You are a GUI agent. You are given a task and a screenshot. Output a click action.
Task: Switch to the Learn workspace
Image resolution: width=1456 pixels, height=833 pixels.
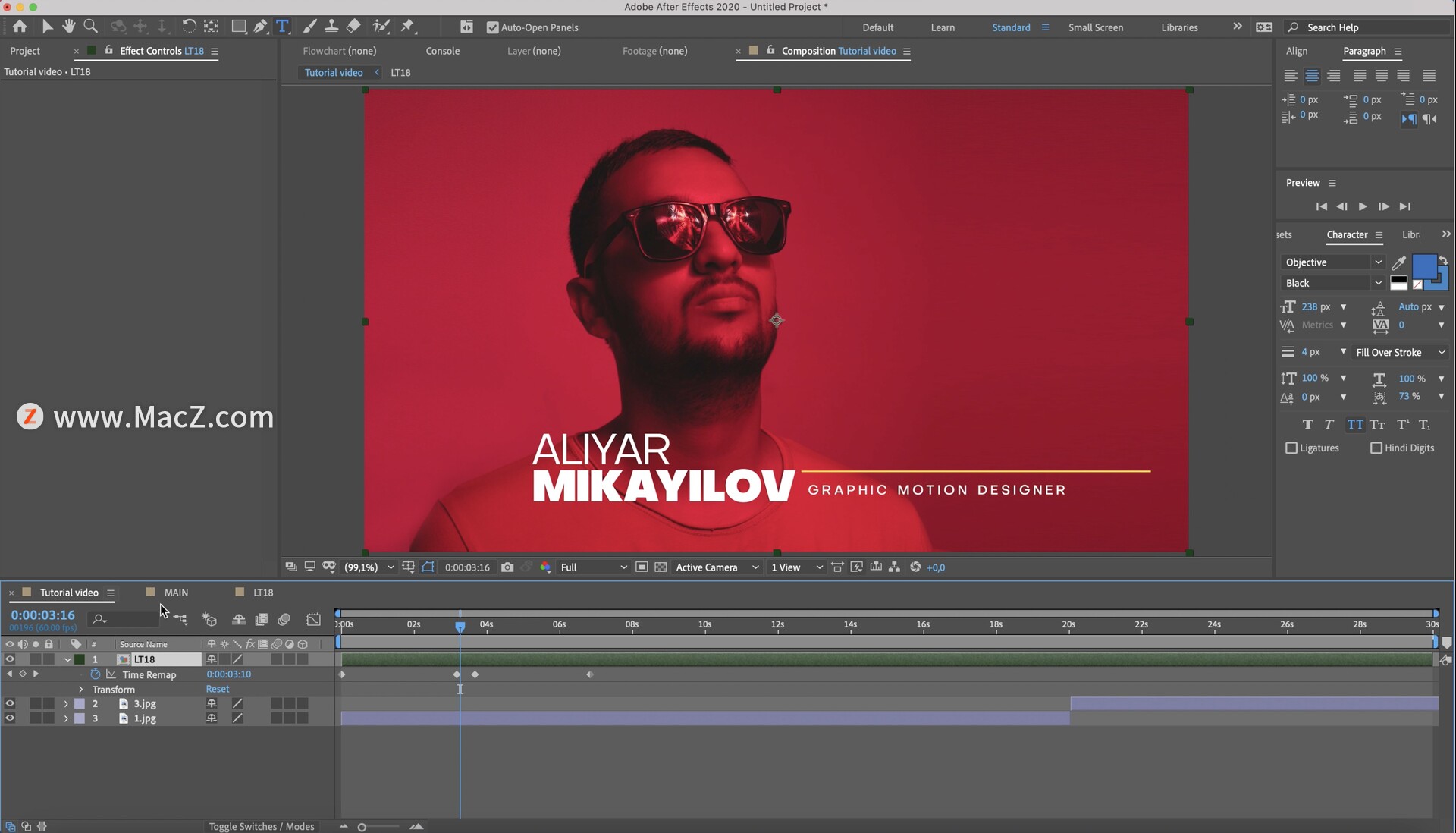tap(943, 27)
